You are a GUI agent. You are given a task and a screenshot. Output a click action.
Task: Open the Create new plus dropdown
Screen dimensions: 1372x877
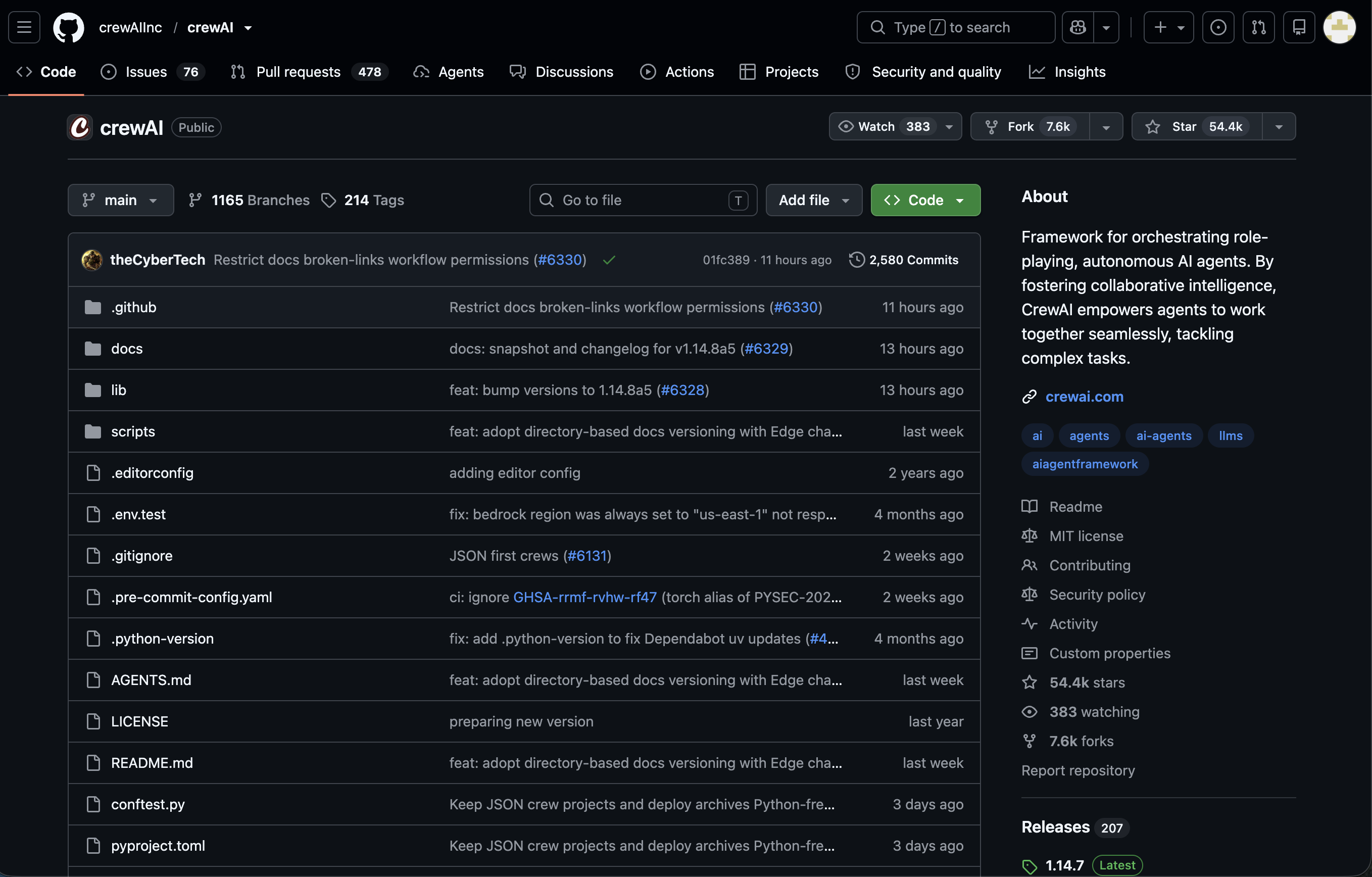click(x=1168, y=27)
